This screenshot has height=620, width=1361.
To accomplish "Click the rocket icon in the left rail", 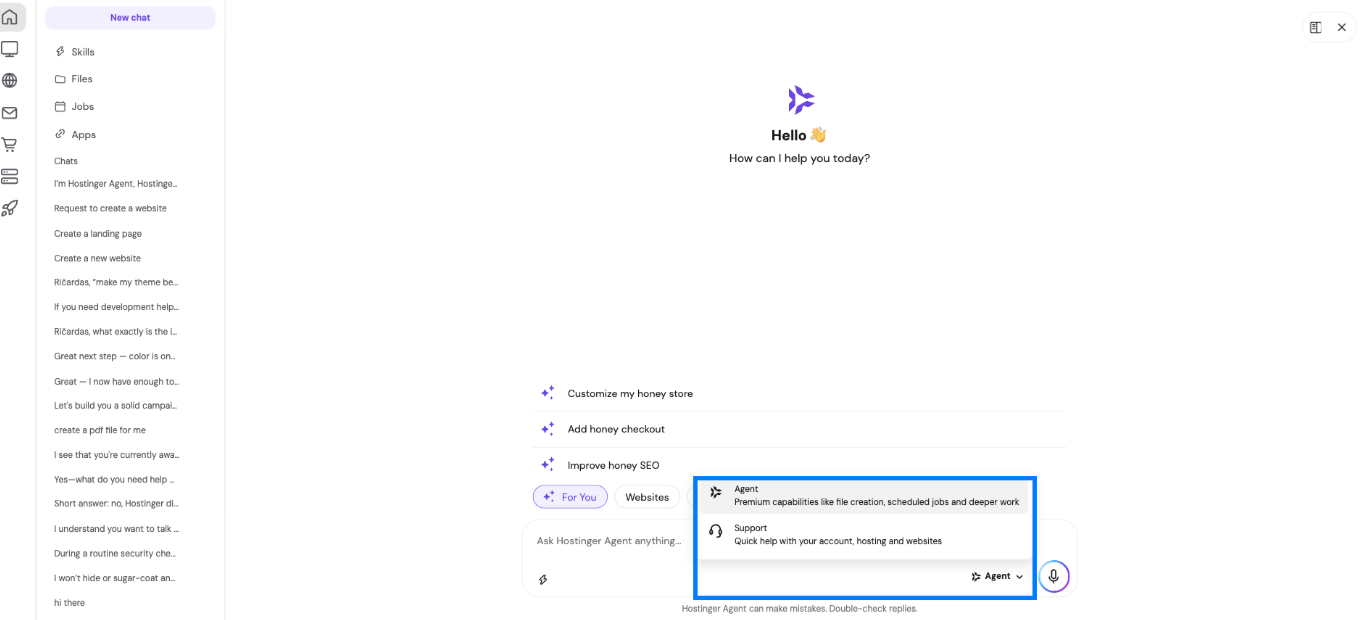I will (10, 209).
